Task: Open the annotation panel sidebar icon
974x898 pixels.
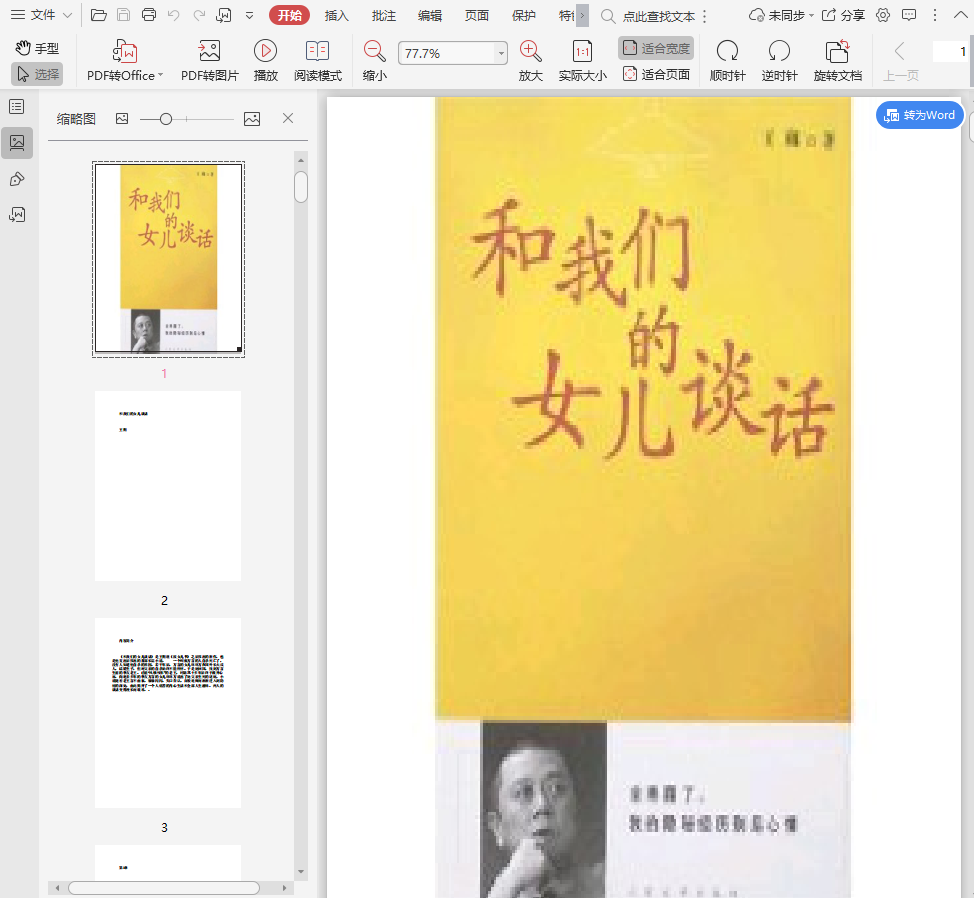Action: (17, 179)
